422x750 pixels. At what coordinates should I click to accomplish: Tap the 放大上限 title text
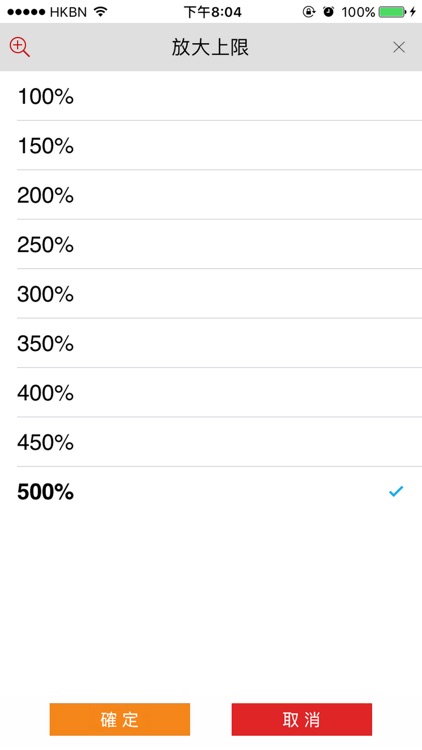(210, 47)
